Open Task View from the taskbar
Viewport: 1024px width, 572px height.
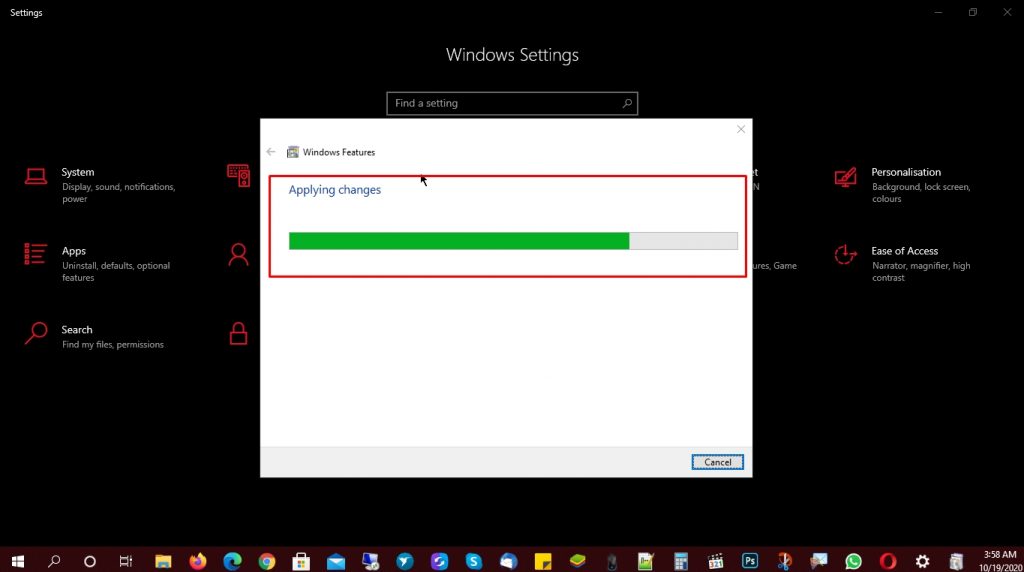tap(126, 561)
